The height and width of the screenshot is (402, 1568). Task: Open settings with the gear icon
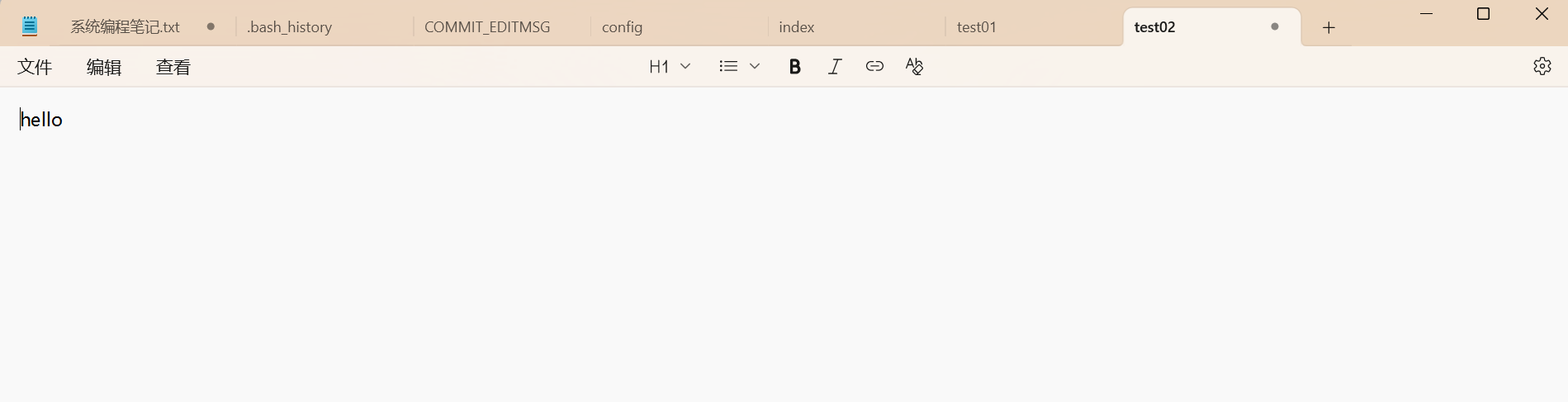[1542, 66]
